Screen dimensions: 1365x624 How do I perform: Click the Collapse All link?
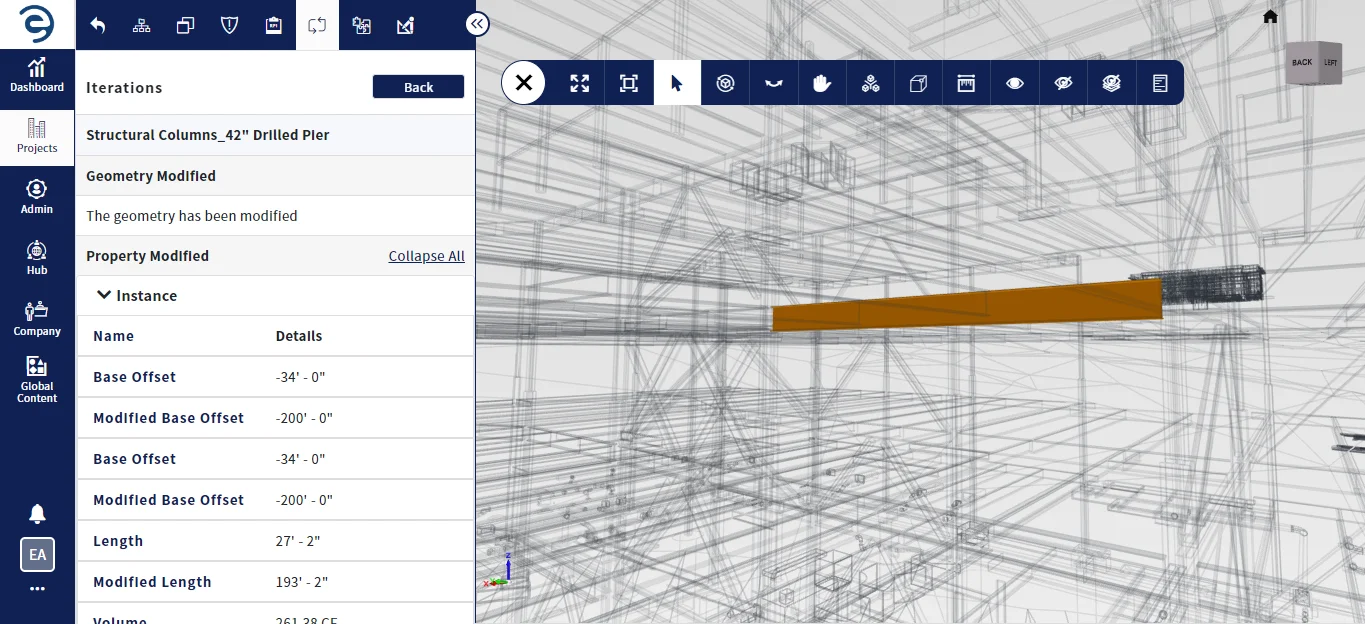coord(426,256)
